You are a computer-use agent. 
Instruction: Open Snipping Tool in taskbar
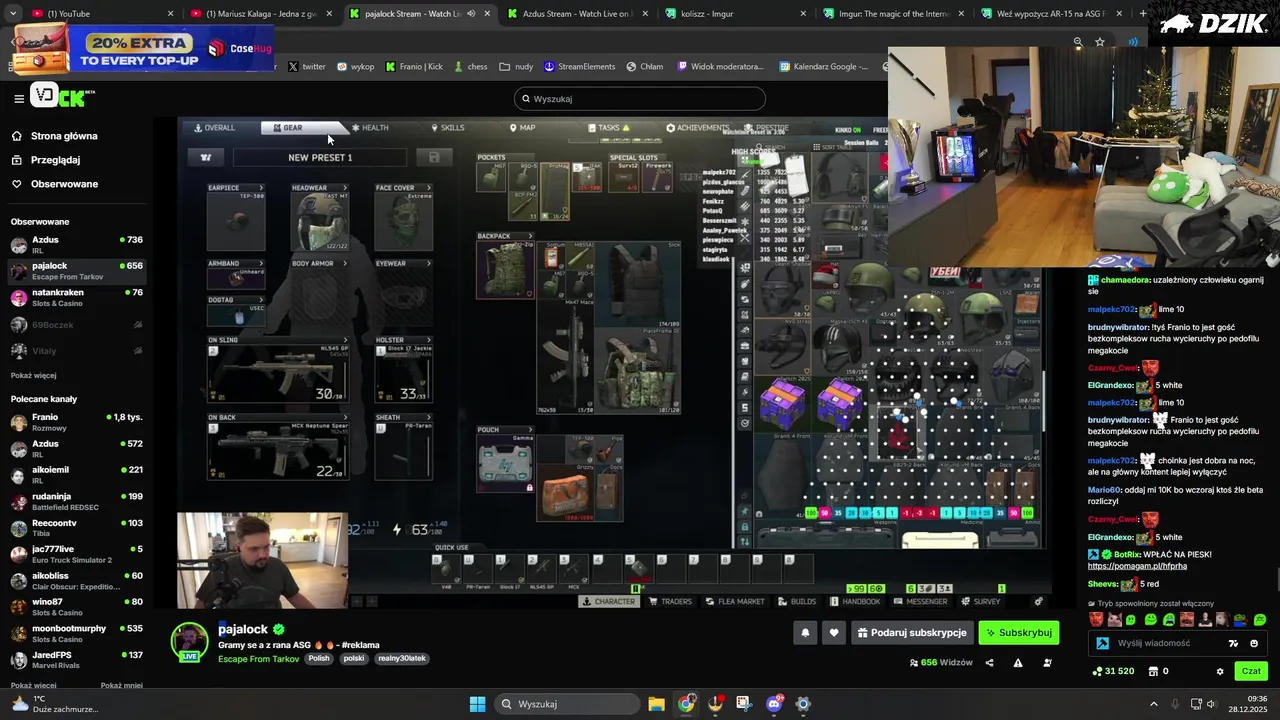[x=744, y=704]
